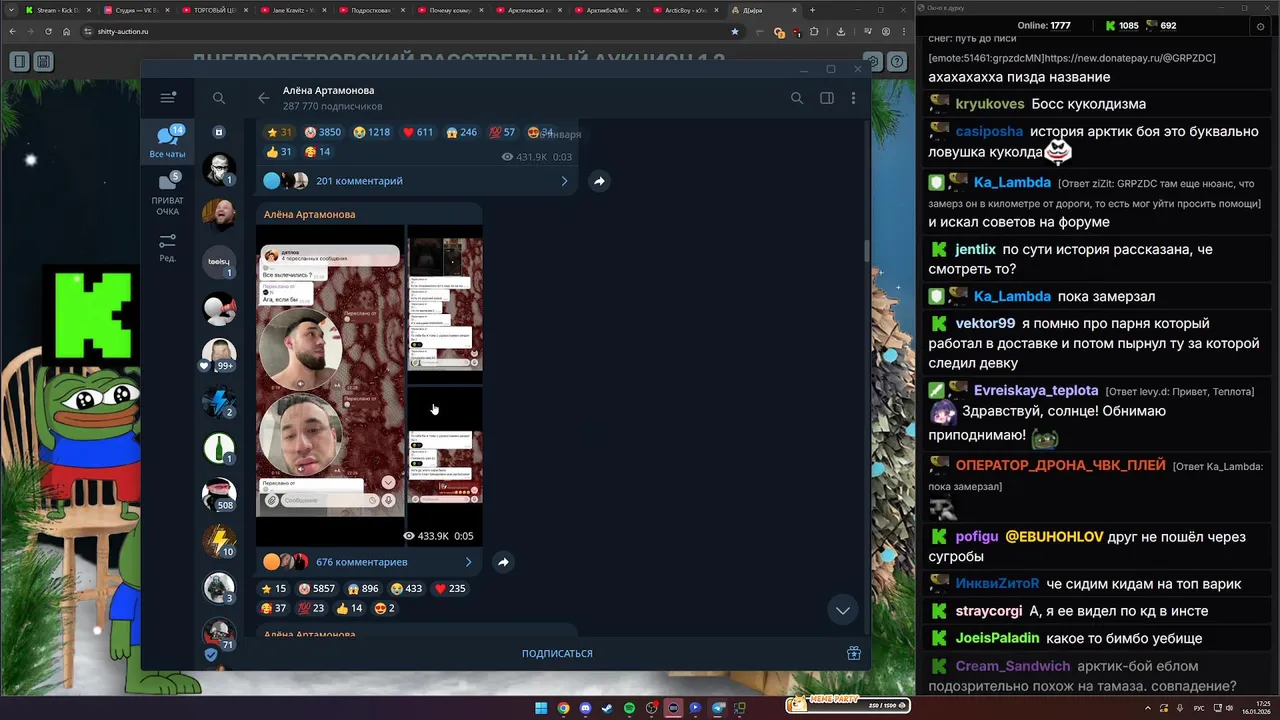Open the 676 комментариев thread
This screenshot has height=720, width=1280.
[x=361, y=562]
